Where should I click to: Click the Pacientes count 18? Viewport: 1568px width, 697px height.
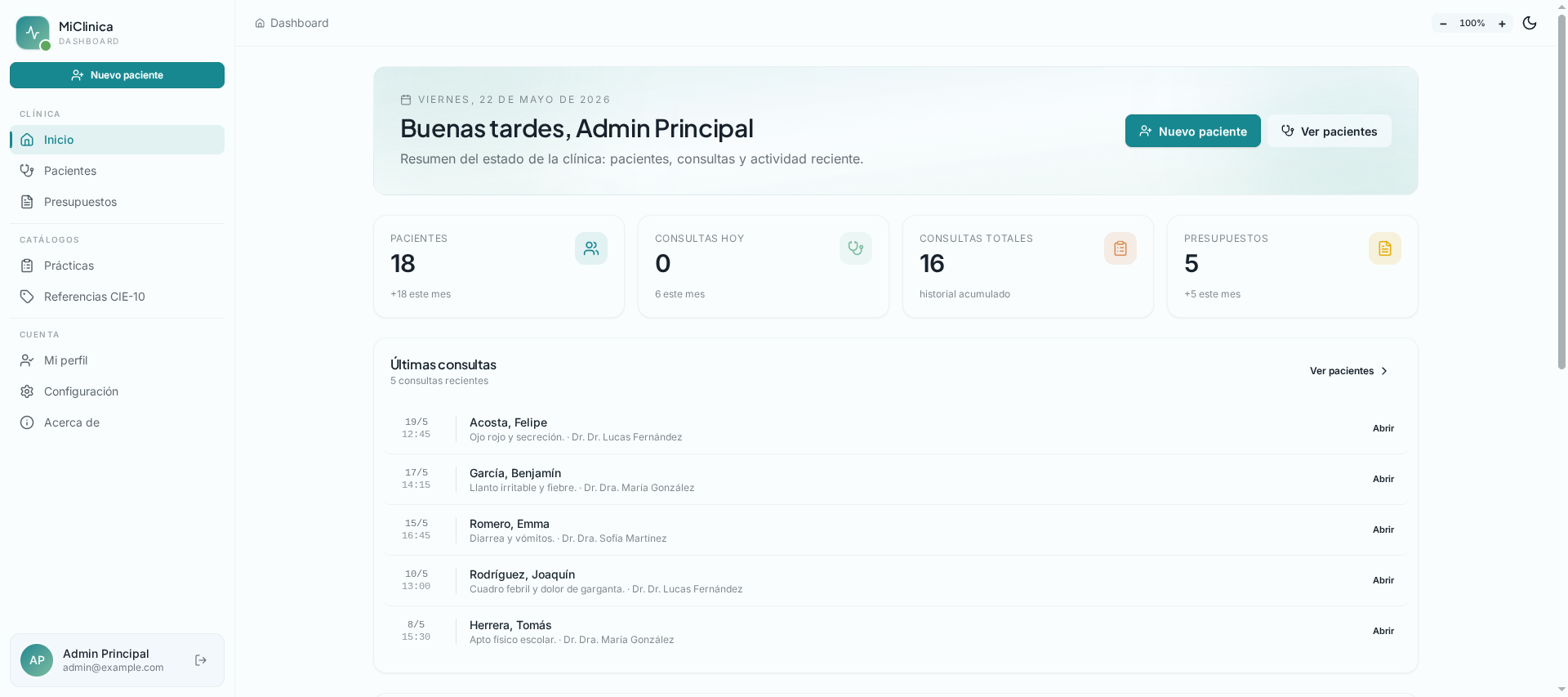click(403, 264)
